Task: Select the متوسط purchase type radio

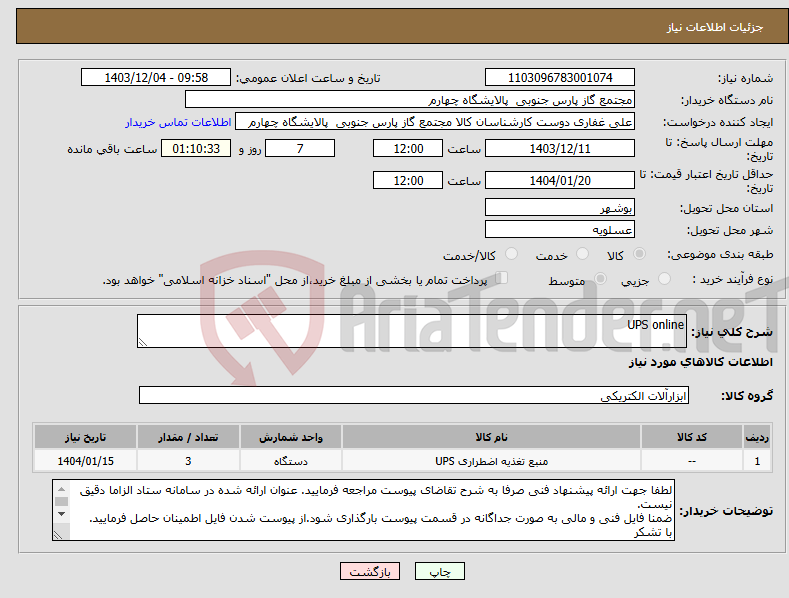Action: pyautogui.click(x=600, y=278)
